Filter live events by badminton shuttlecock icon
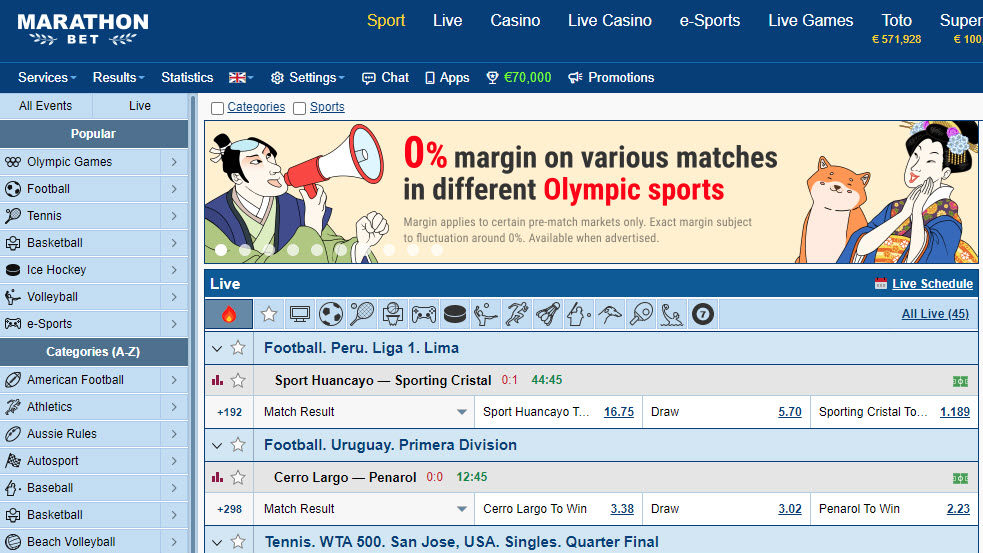Screen dimensions: 983x553 tap(548, 314)
